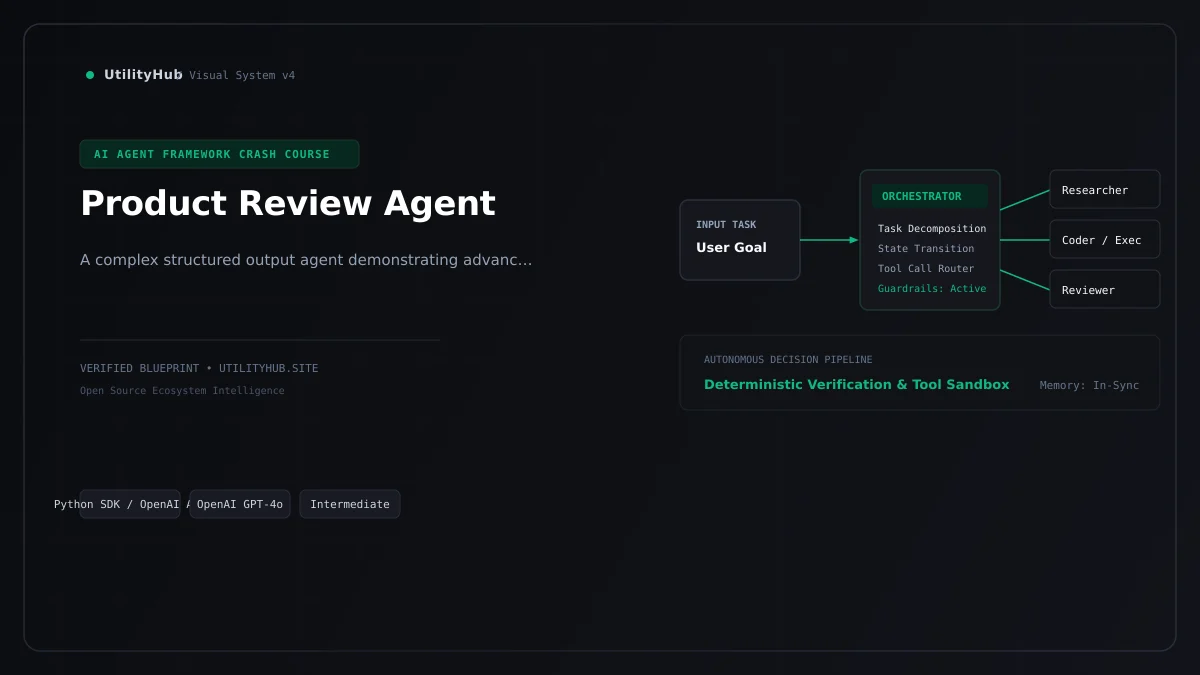1200x675 pixels.
Task: Click the Orchestrator header badge
Action: [x=929, y=196]
